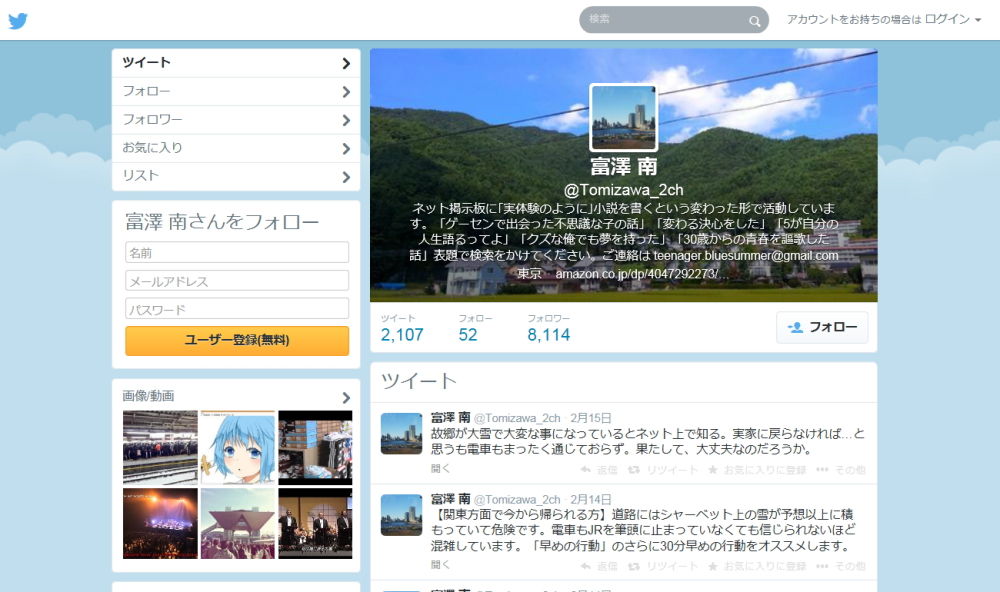Click the follow person icon on フォロー button

pyautogui.click(x=795, y=327)
